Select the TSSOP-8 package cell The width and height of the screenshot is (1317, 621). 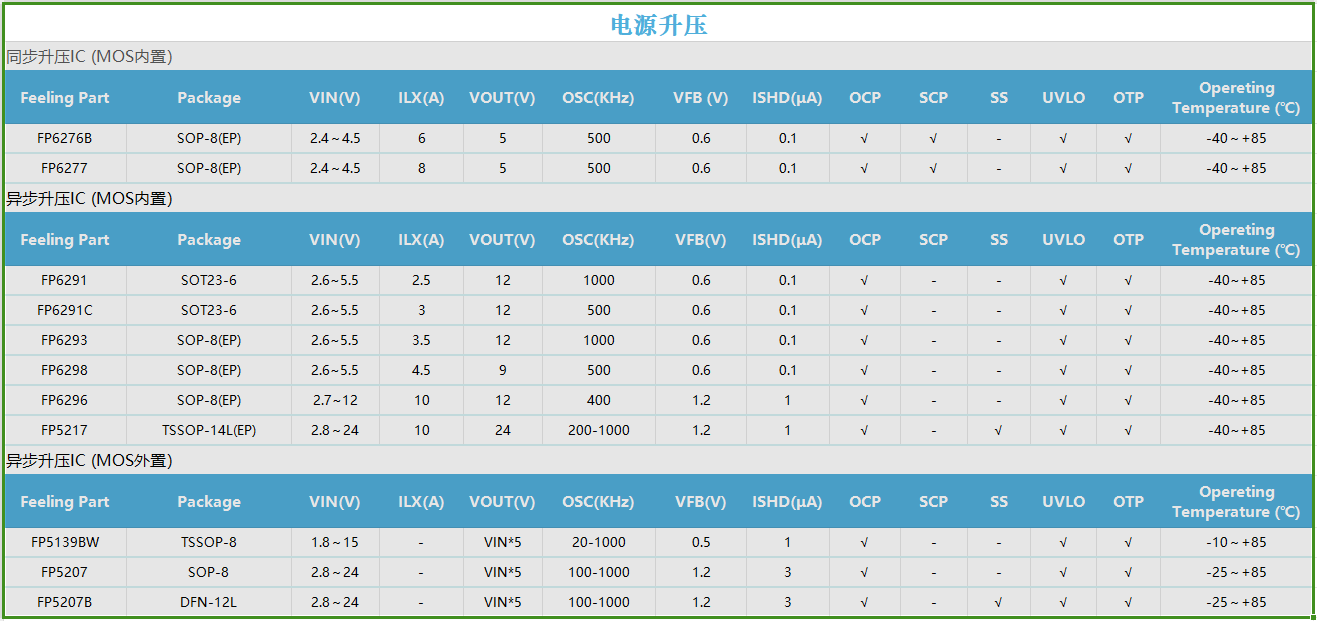pos(209,542)
